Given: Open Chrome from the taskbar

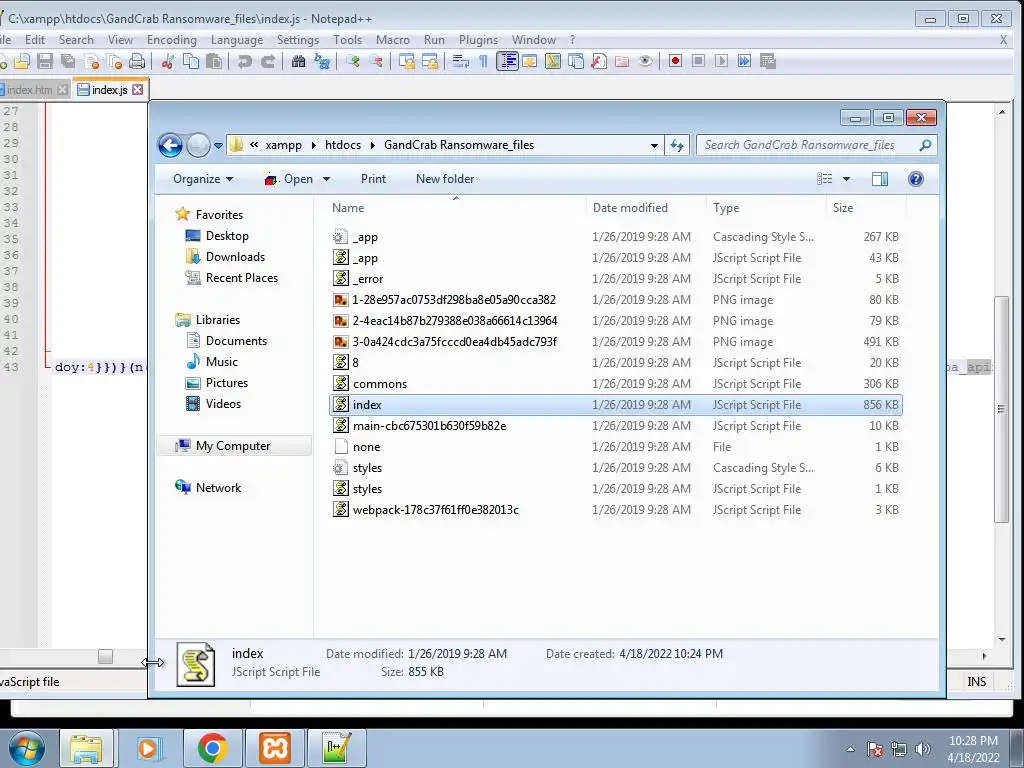Looking at the screenshot, I should point(212,748).
